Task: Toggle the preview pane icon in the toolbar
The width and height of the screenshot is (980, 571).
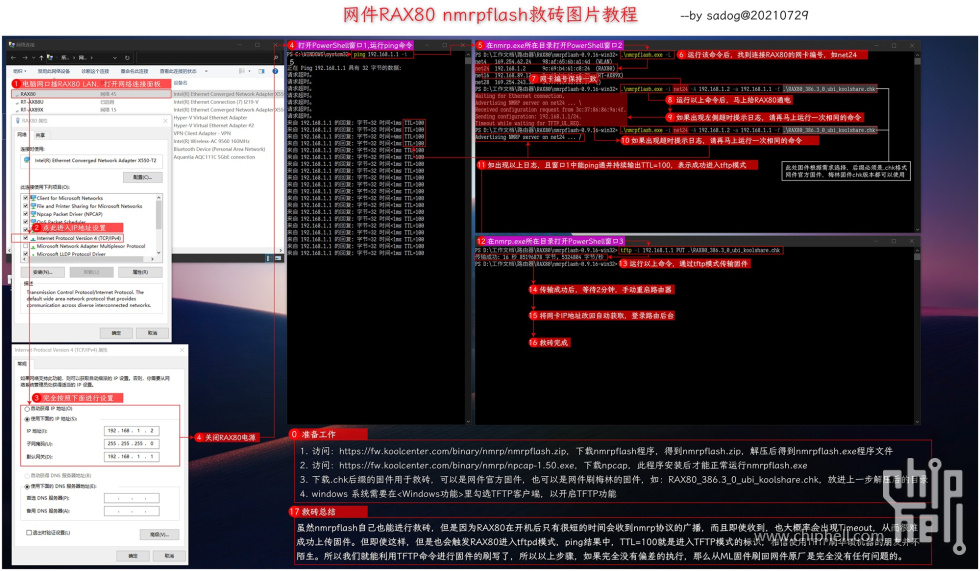Action: click(261, 71)
